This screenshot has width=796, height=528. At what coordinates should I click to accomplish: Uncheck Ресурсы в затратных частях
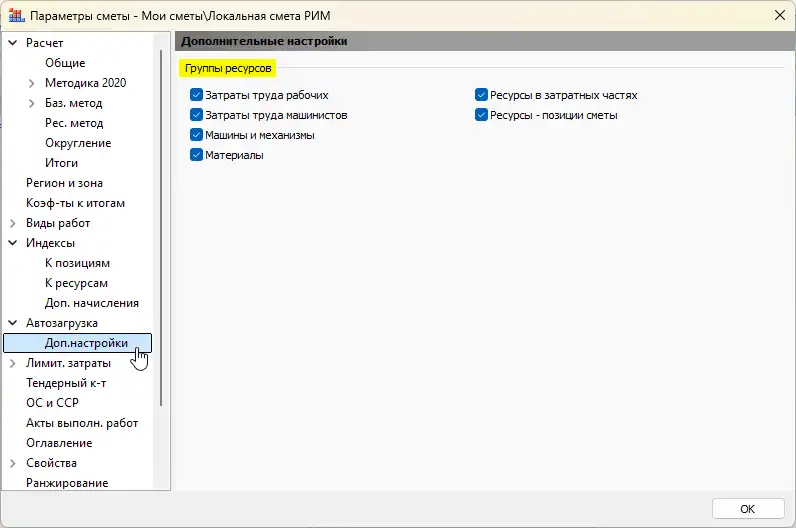pyautogui.click(x=481, y=96)
